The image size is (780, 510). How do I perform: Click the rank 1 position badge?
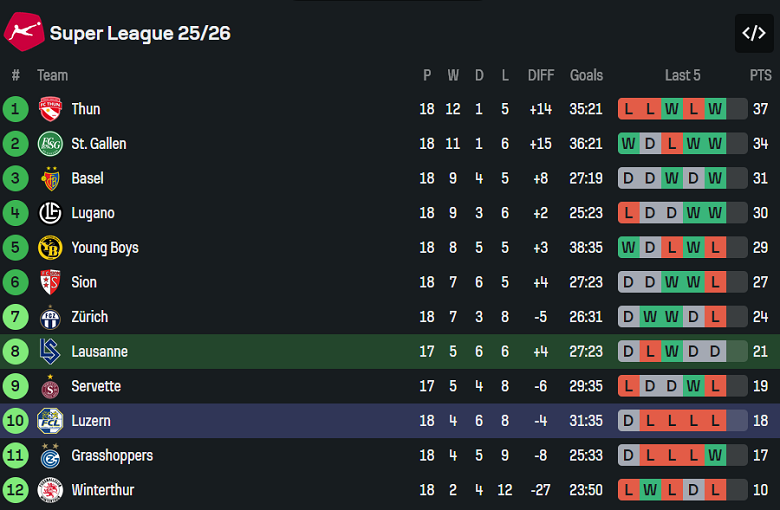click(x=15, y=109)
